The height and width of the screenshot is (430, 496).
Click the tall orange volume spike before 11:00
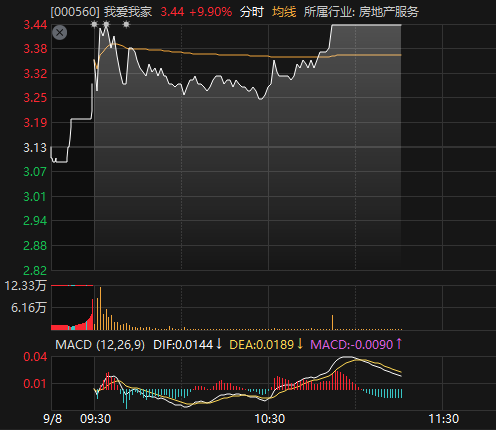click(332, 322)
